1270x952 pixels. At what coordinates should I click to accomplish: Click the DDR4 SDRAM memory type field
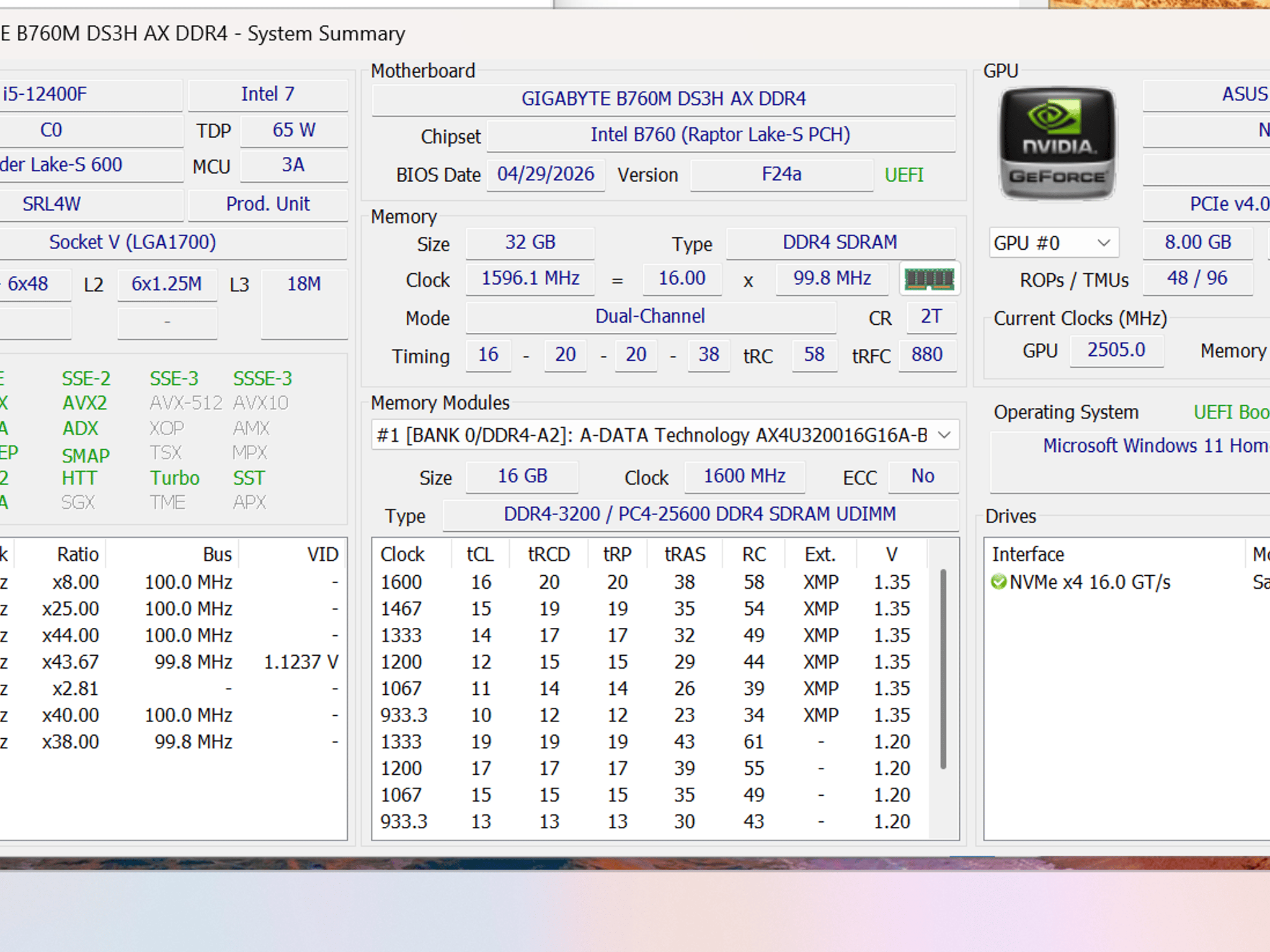[840, 242]
